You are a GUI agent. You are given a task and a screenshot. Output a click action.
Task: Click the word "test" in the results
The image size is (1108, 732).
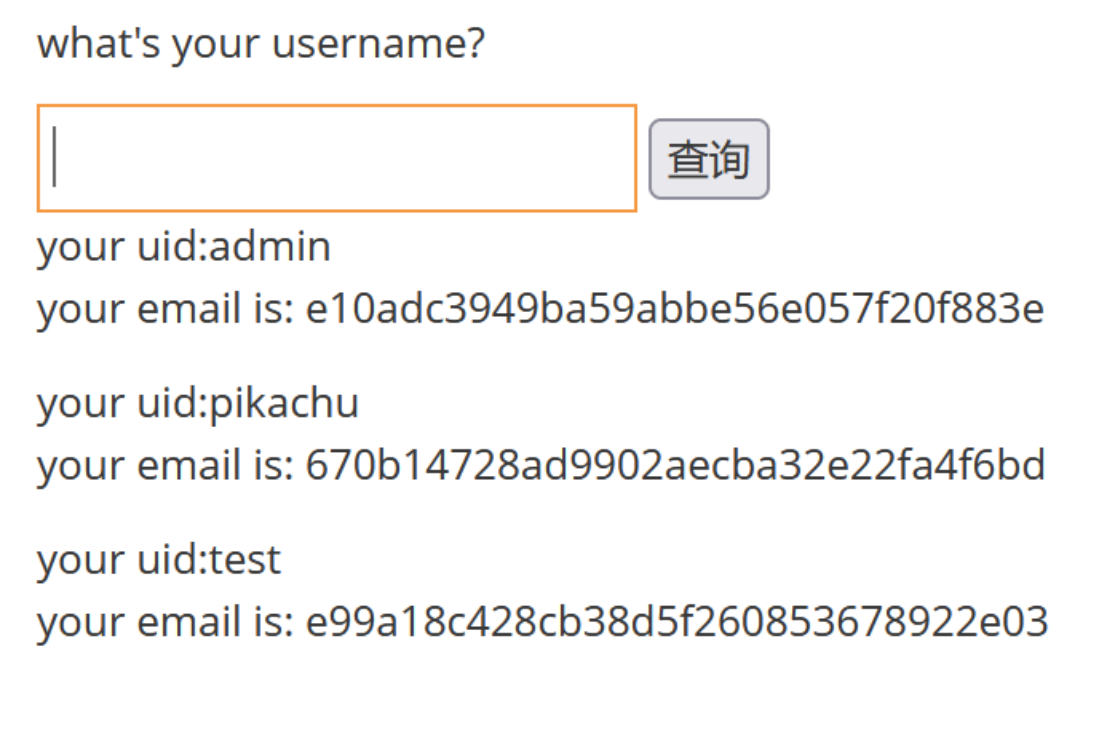pyautogui.click(x=244, y=559)
